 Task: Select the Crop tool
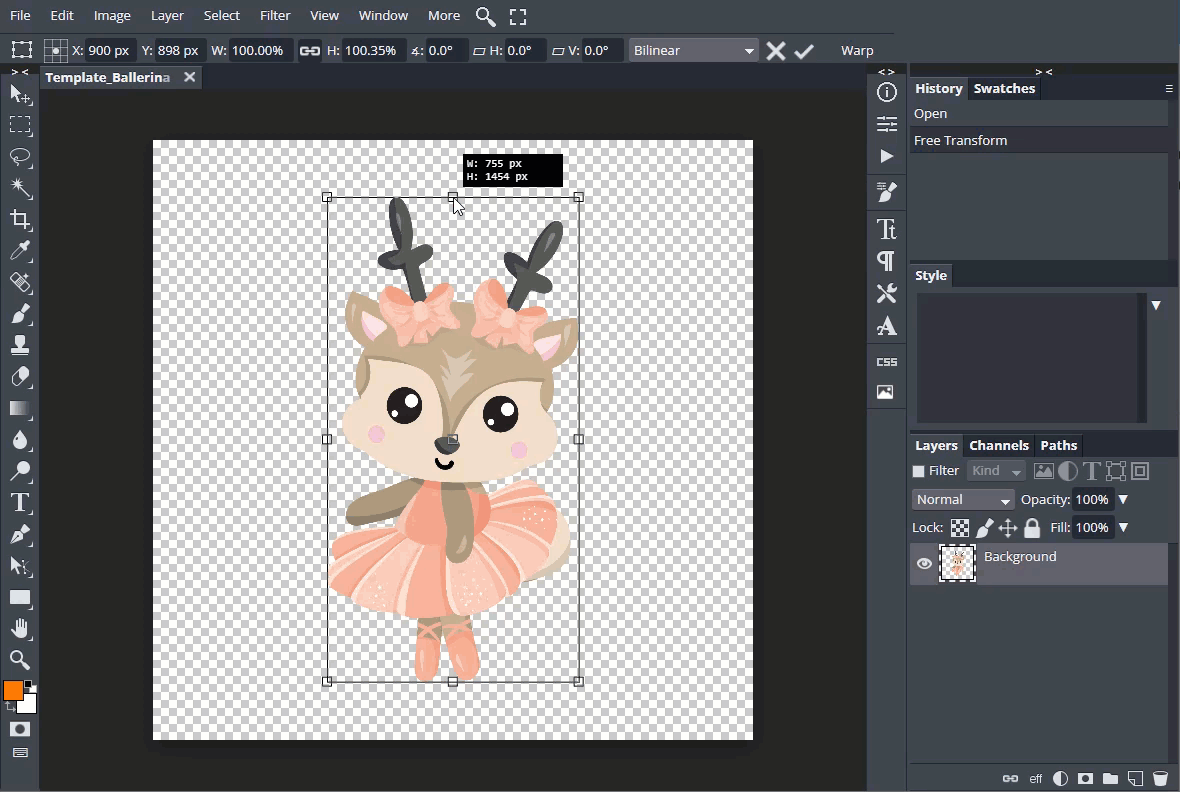20,220
